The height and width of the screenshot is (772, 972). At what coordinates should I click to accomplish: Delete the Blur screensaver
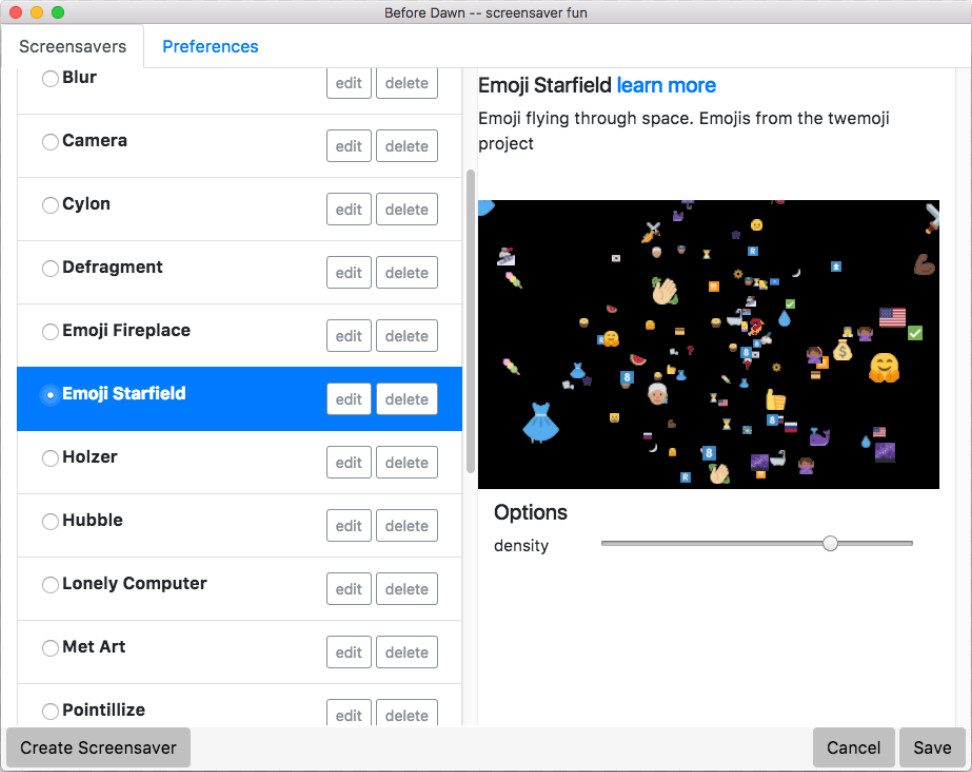tap(407, 82)
